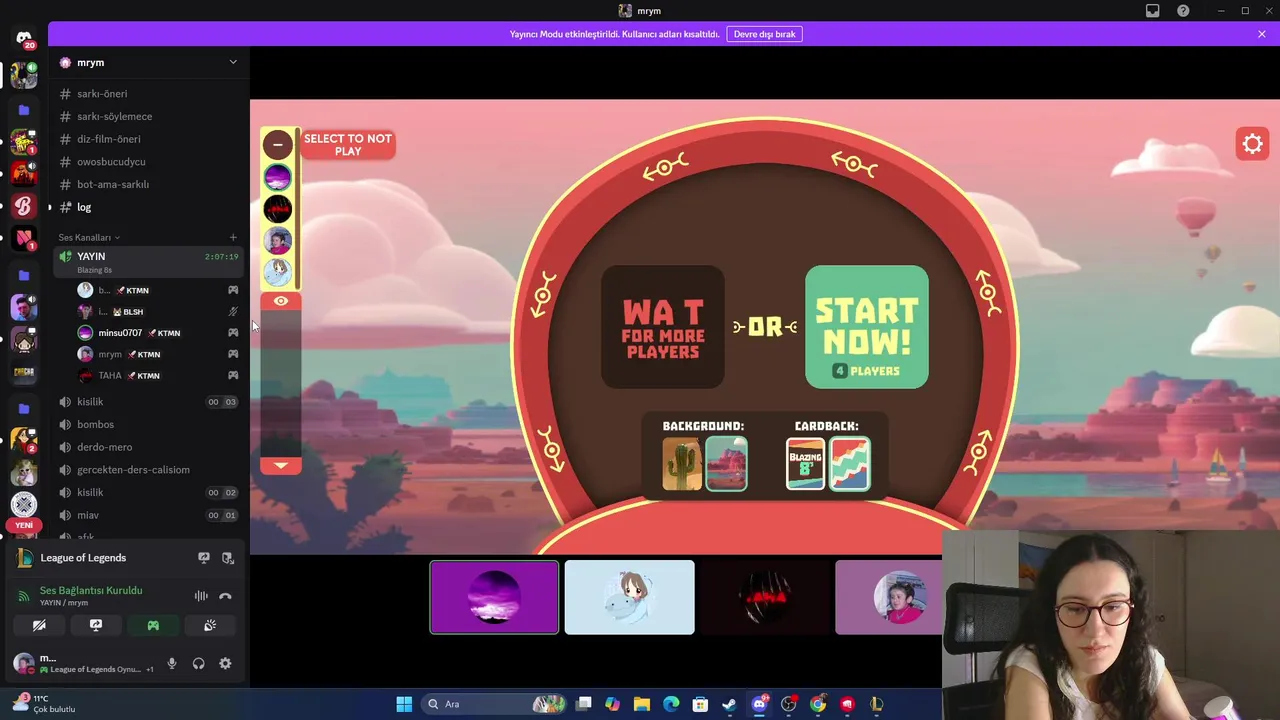
Task: Open the YAYIN voice channel
Action: coord(148,262)
